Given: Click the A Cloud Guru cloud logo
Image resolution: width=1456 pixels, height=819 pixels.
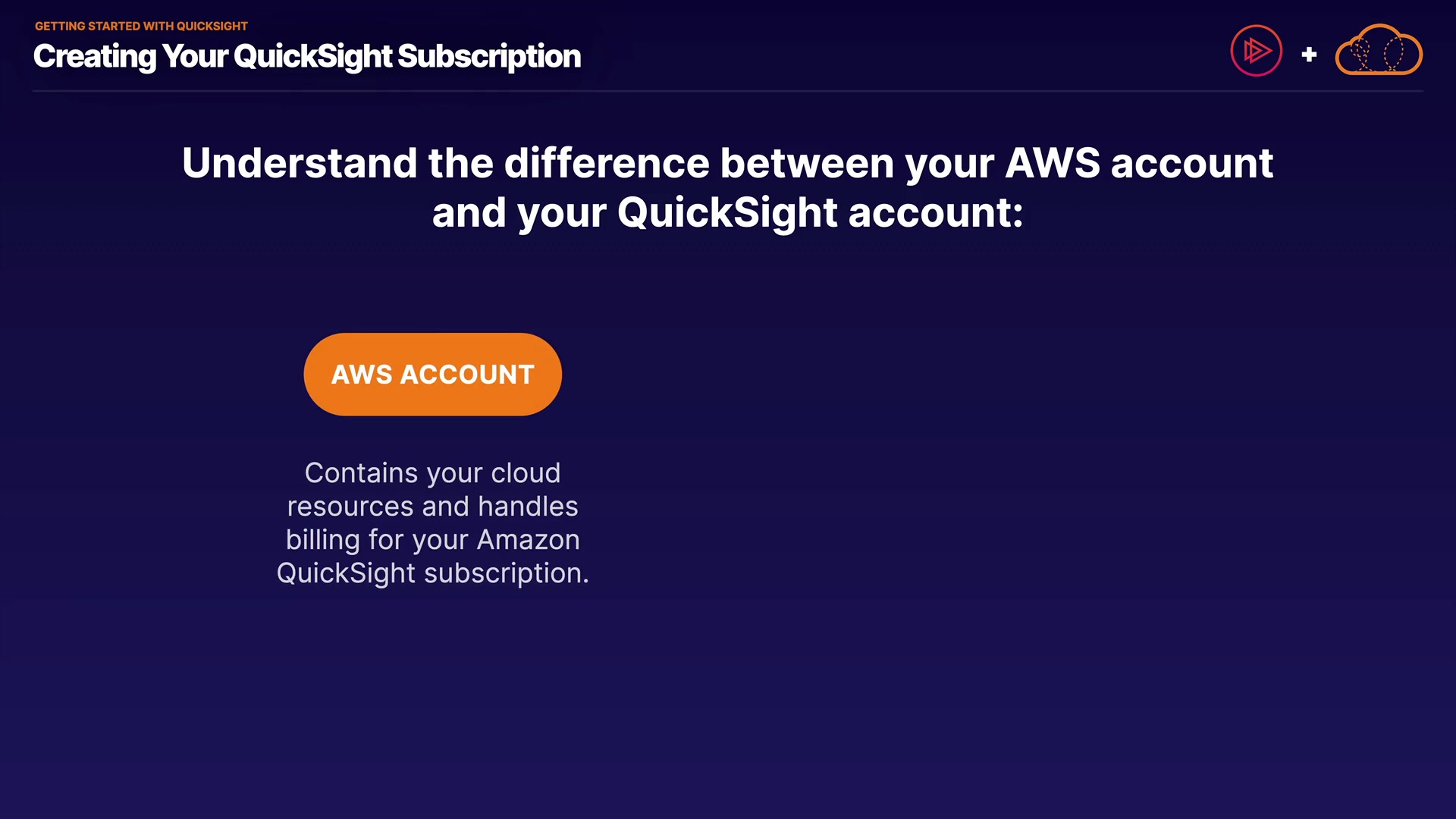Looking at the screenshot, I should click(1378, 51).
